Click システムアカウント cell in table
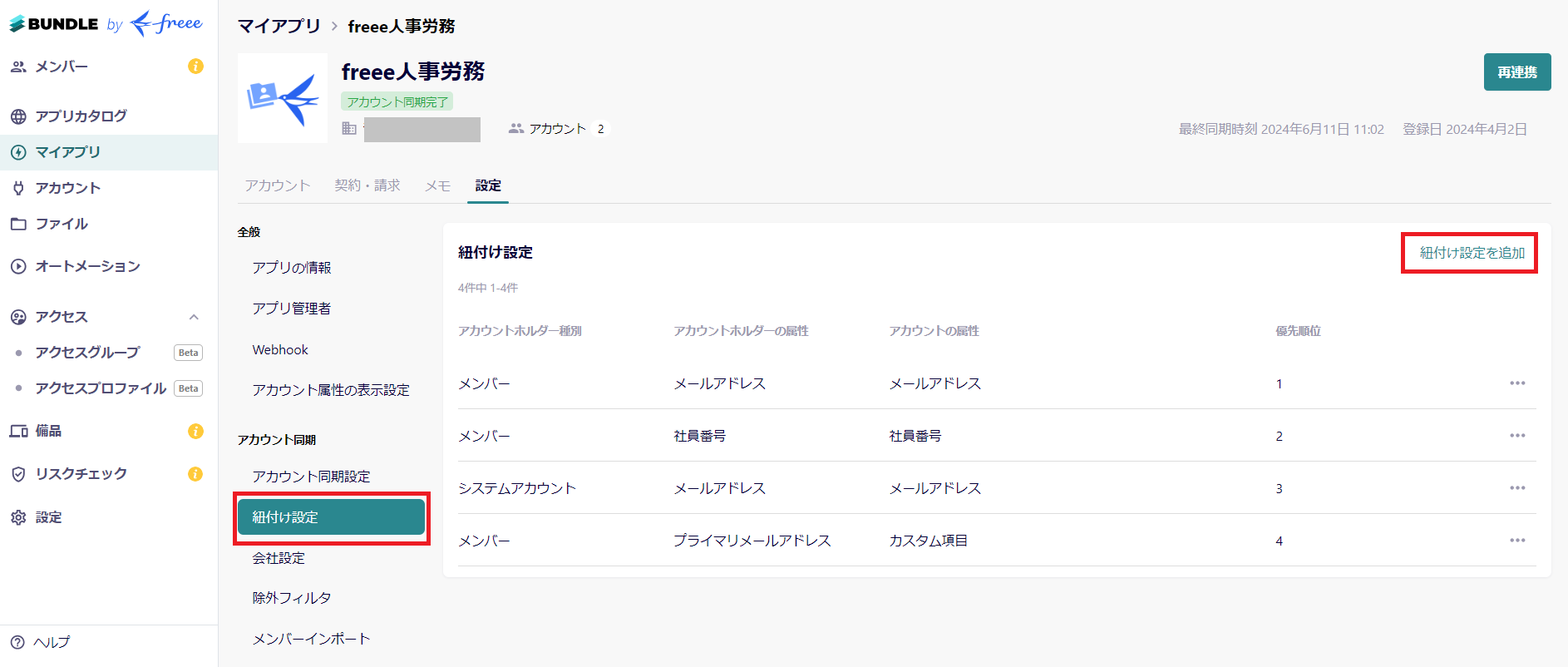The width and height of the screenshot is (1568, 667). (x=517, y=488)
